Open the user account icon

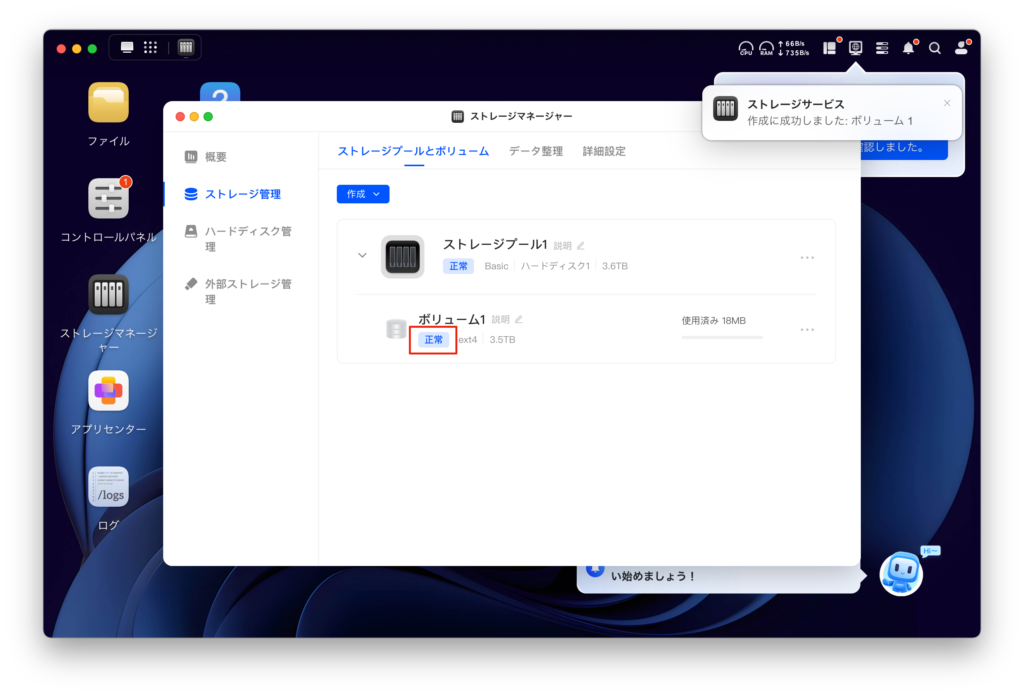click(962, 48)
